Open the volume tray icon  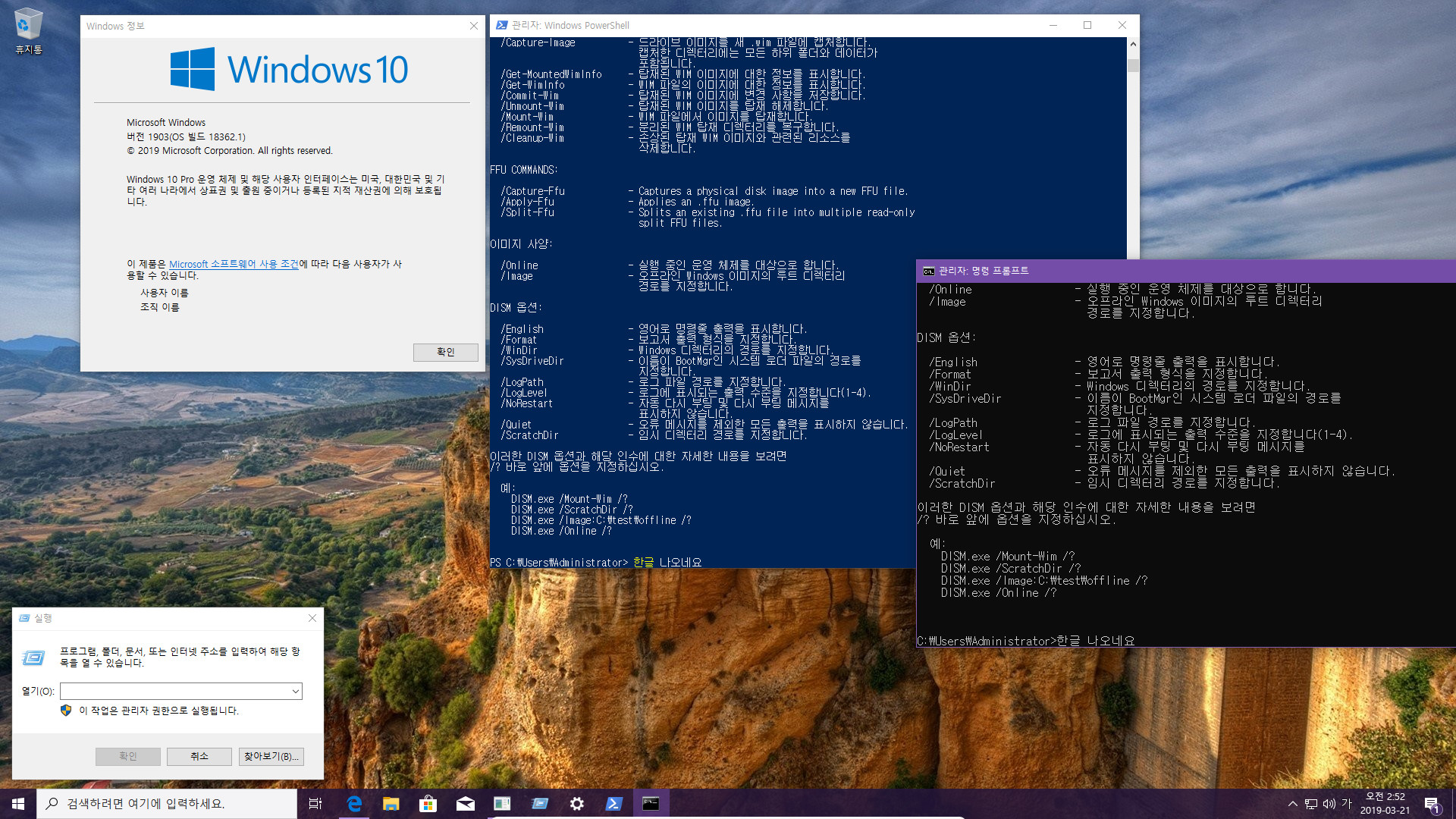[x=1329, y=804]
